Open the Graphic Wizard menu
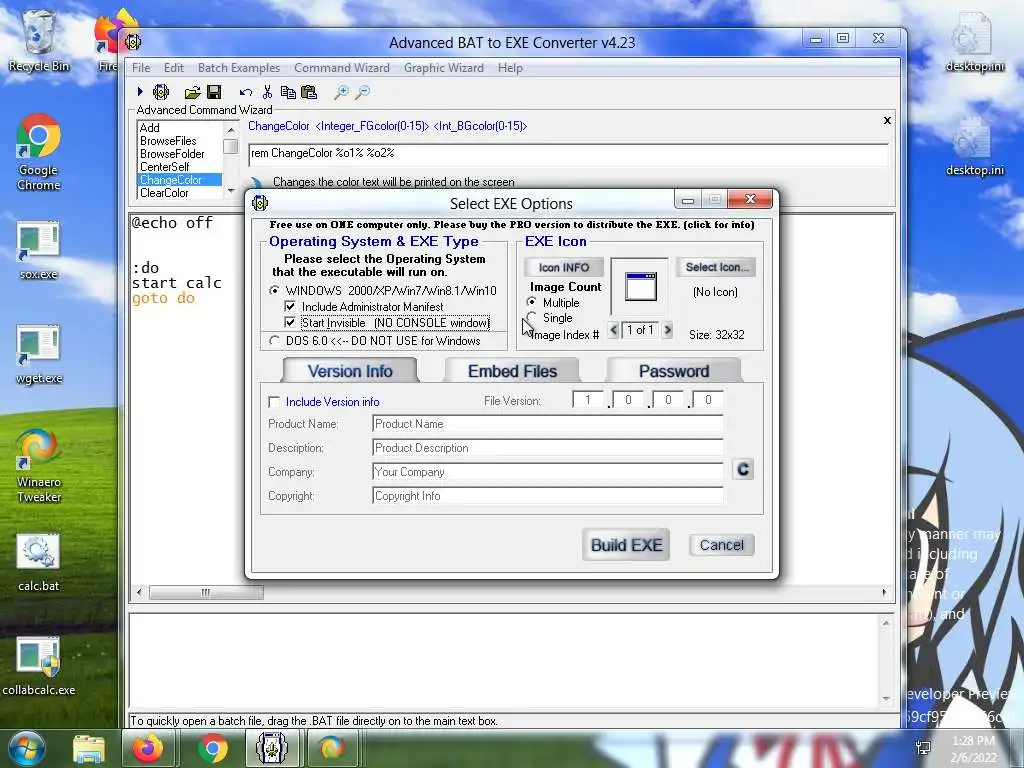The height and width of the screenshot is (768, 1024). [x=444, y=68]
